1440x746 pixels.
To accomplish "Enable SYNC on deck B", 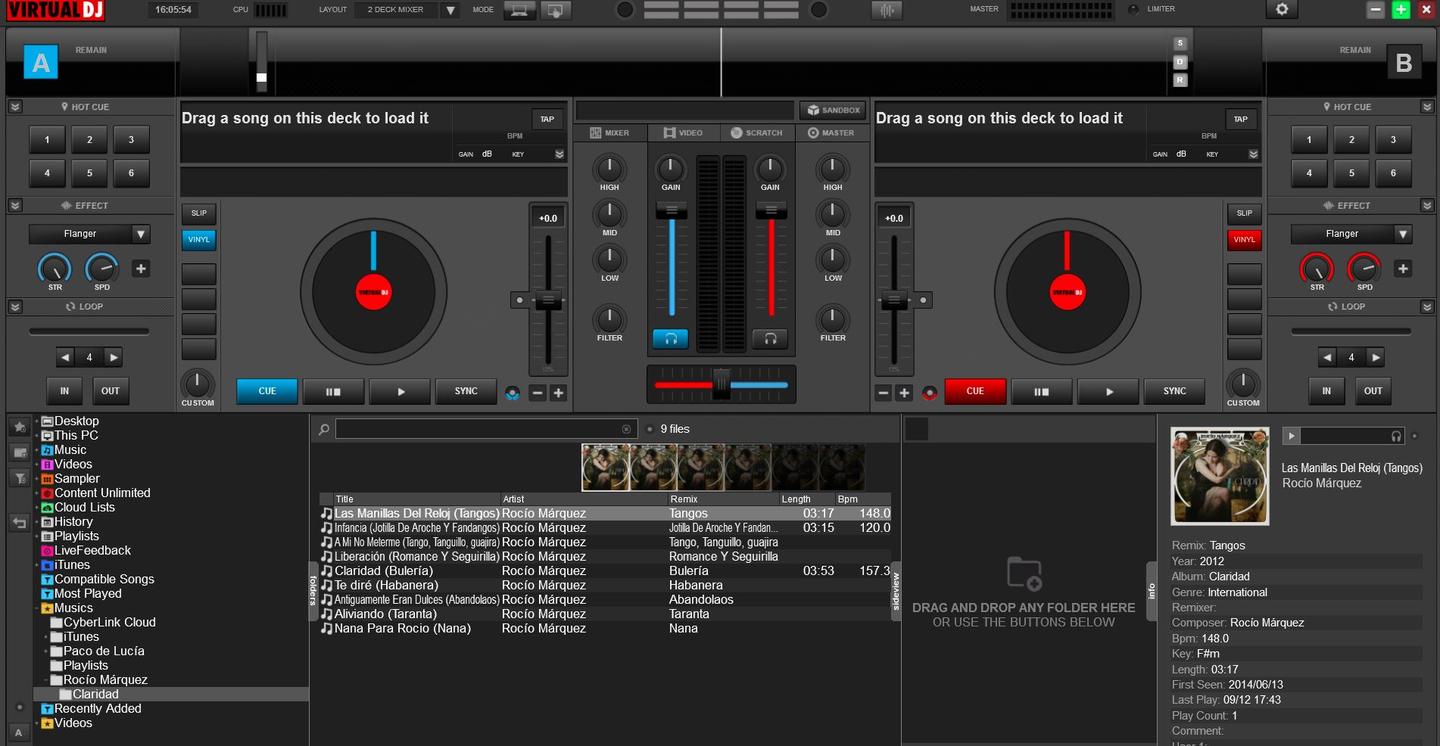I will [x=1174, y=391].
